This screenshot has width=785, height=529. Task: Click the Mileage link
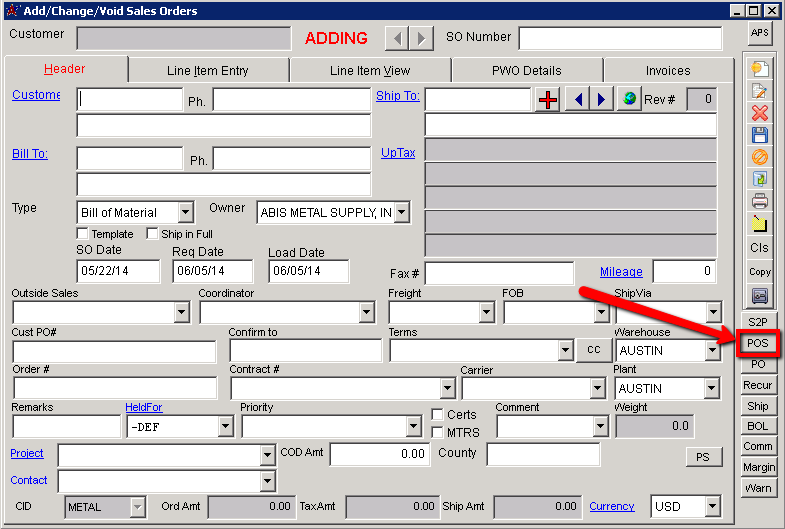click(x=621, y=272)
